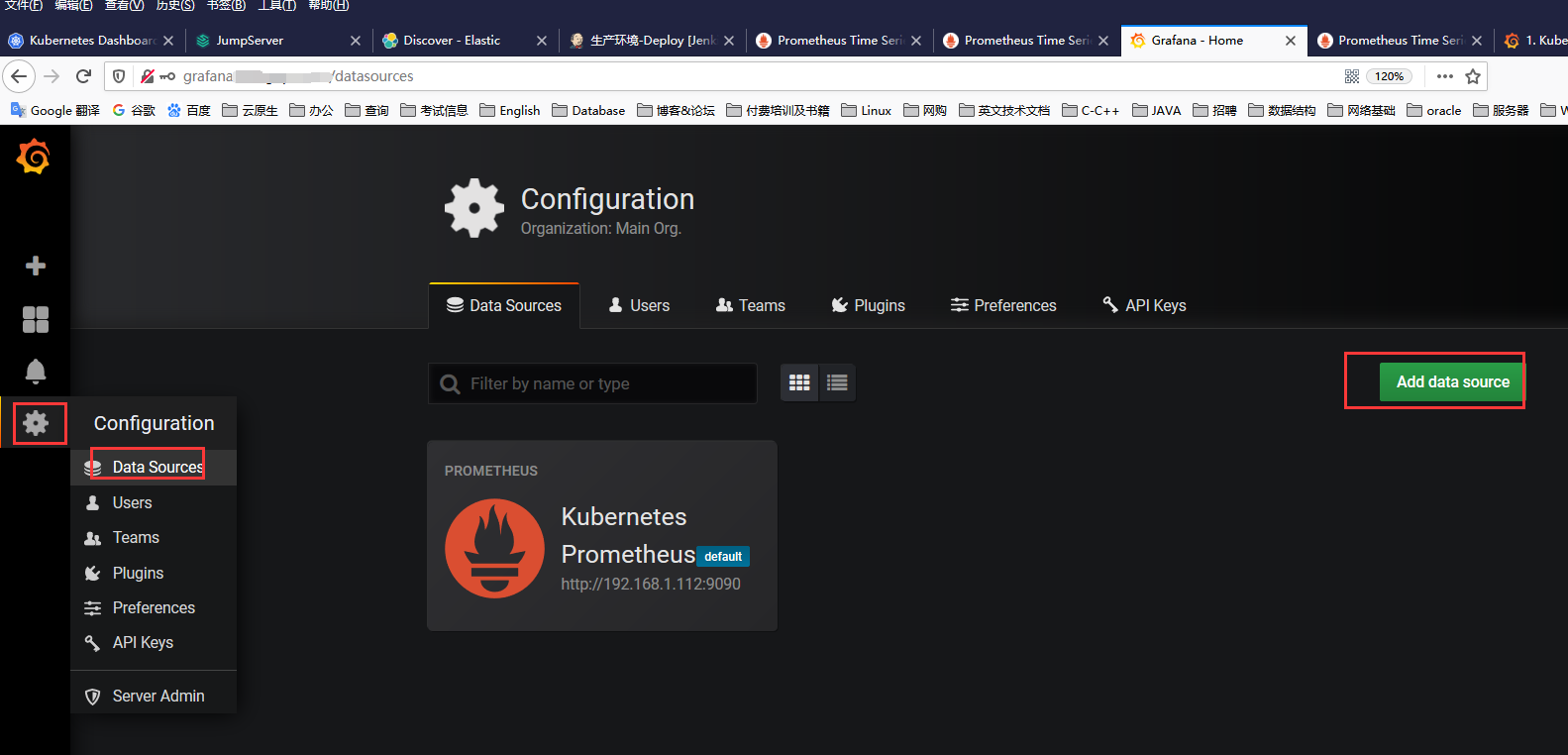Switch to list view layout

click(837, 382)
